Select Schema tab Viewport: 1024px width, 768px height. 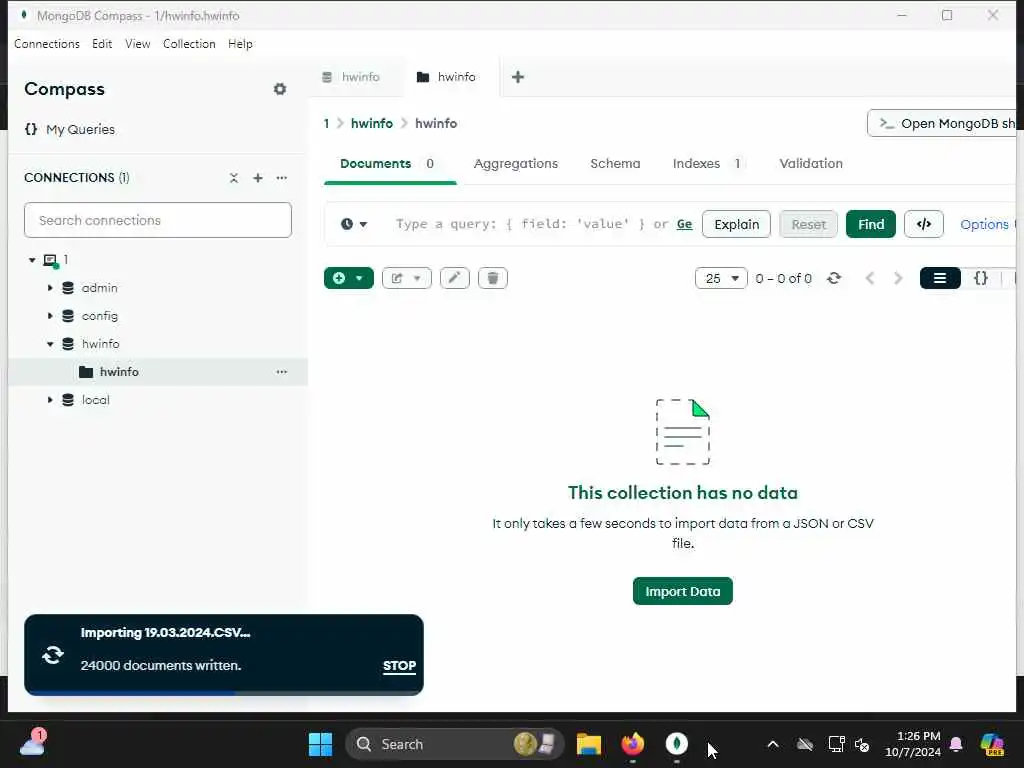point(615,163)
